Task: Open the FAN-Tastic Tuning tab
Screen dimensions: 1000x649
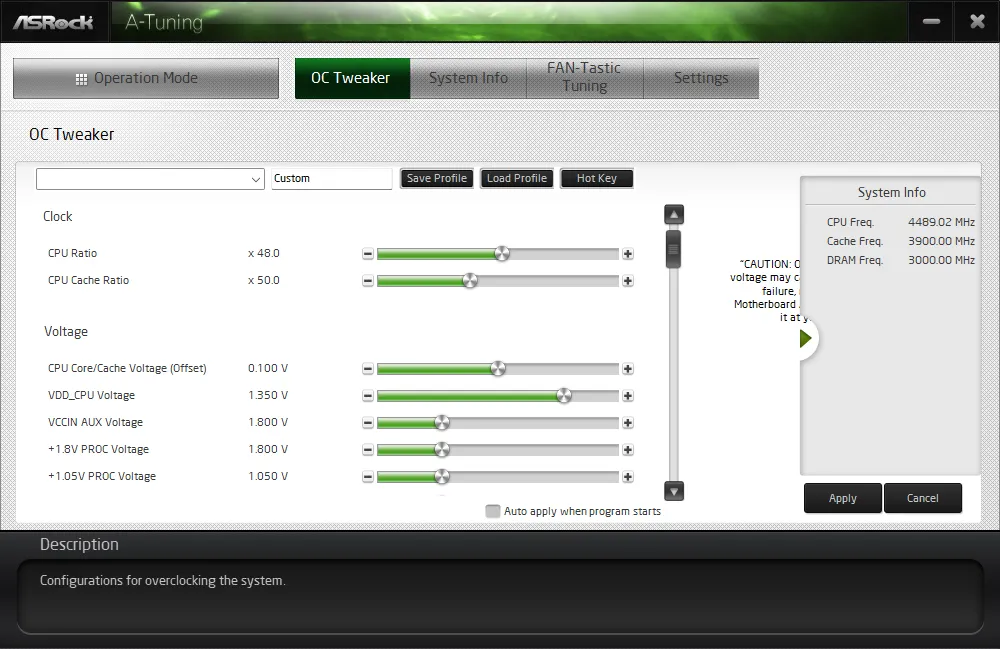Action: coord(585,78)
